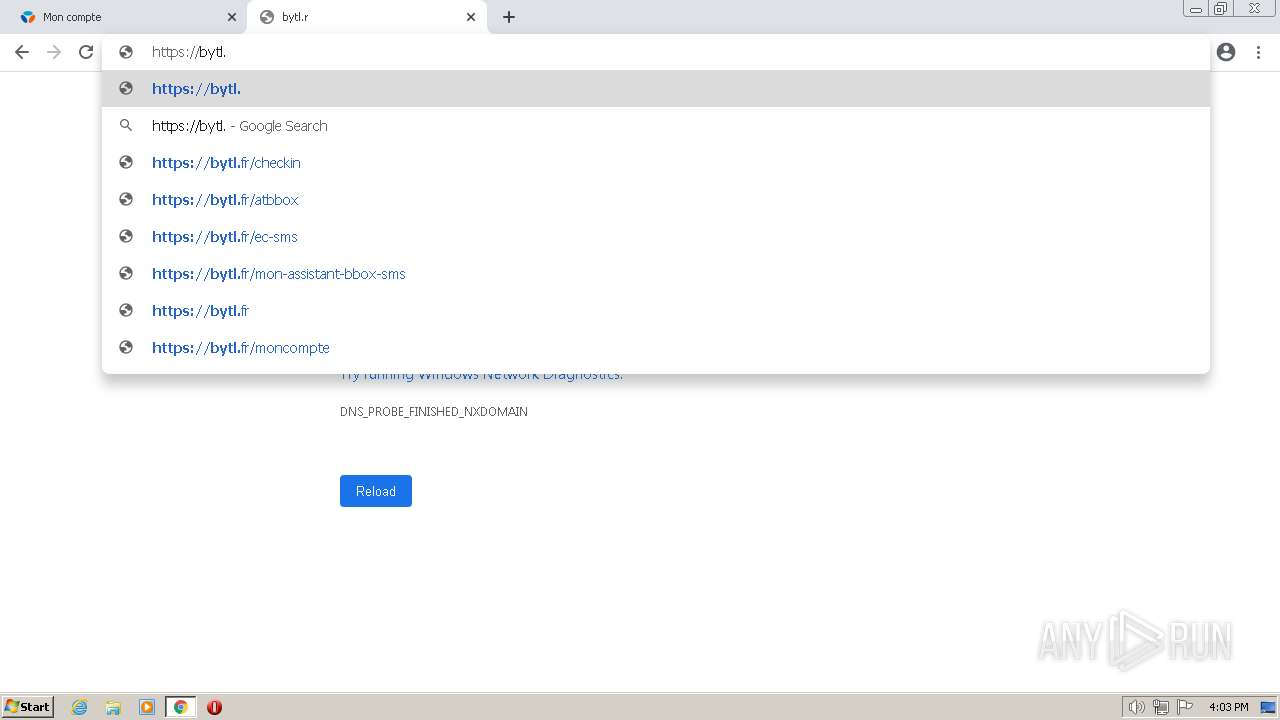Open the Chrome profile account icon
The image size is (1280, 720).
pyautogui.click(x=1226, y=52)
